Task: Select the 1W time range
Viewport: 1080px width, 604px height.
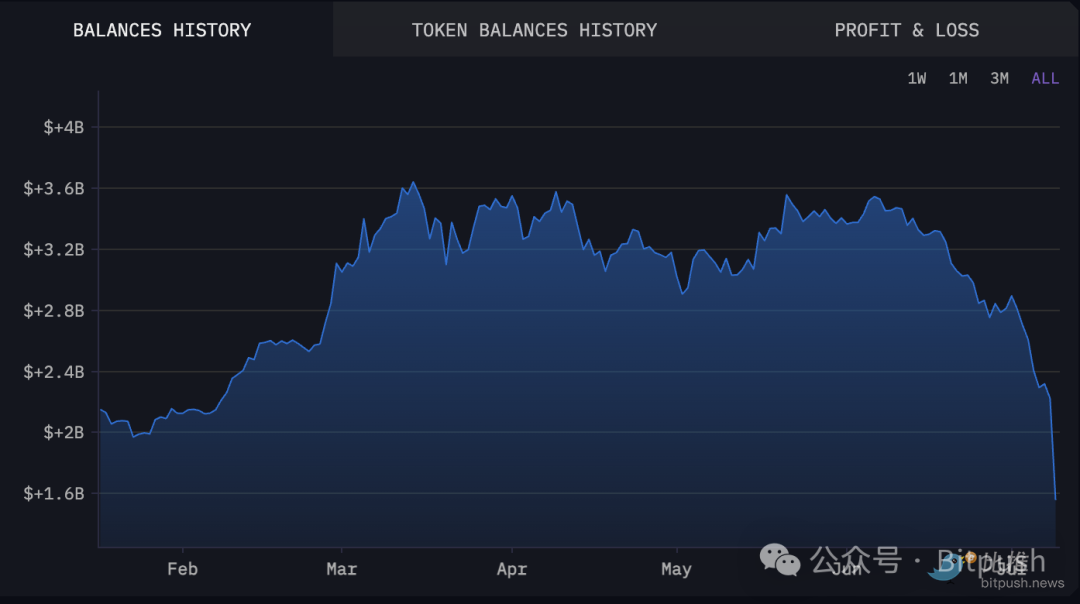Action: click(x=917, y=77)
